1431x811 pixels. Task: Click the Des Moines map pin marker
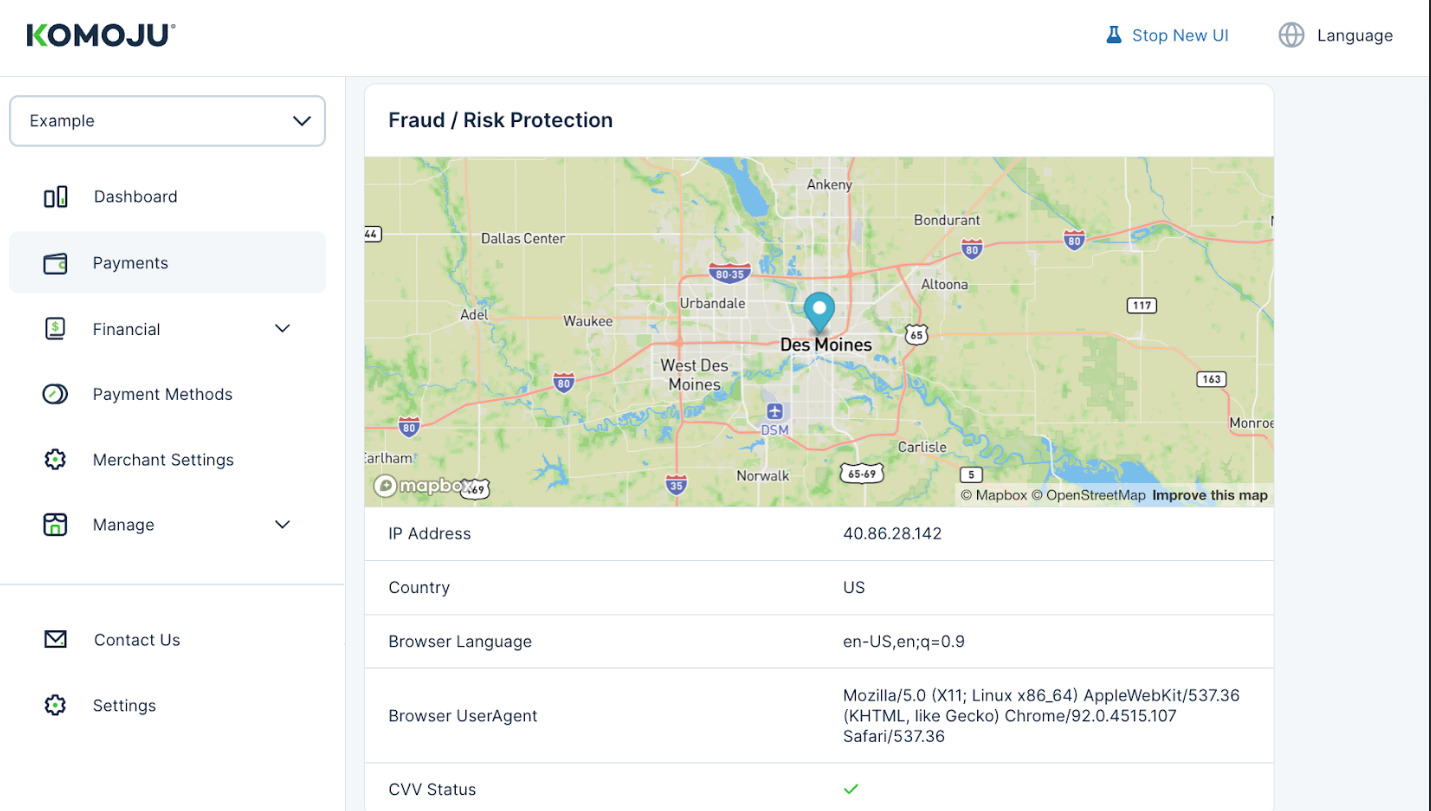[819, 311]
